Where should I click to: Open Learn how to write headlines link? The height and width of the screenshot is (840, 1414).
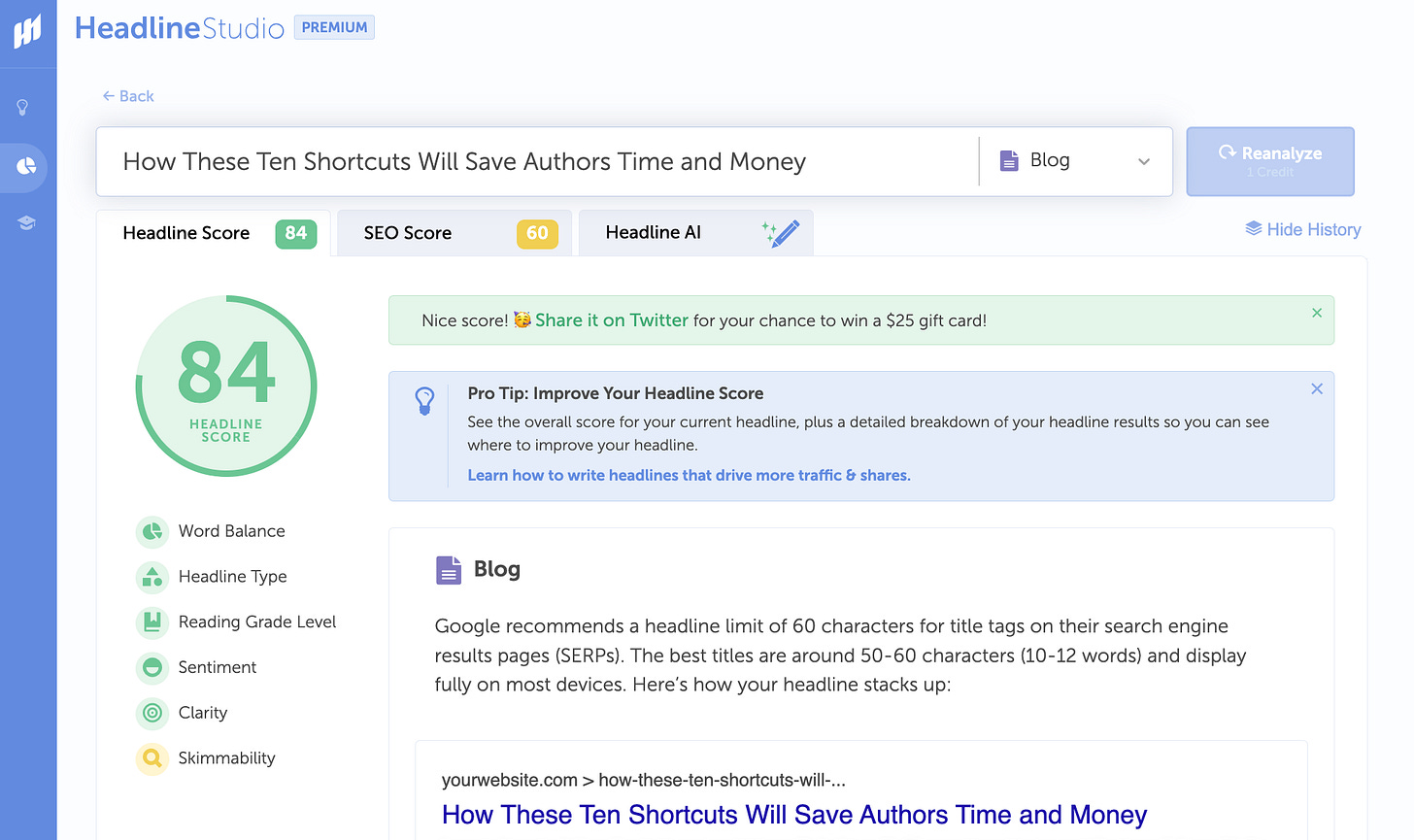tap(690, 475)
